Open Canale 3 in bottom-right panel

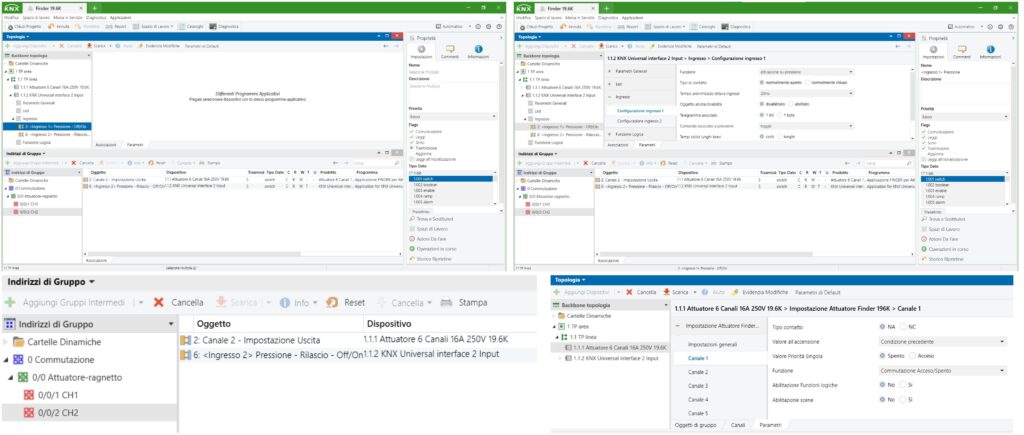698,385
